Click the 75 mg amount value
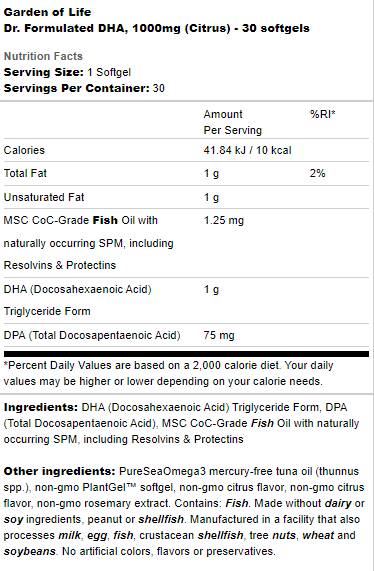374x571 pixels. [x=219, y=335]
